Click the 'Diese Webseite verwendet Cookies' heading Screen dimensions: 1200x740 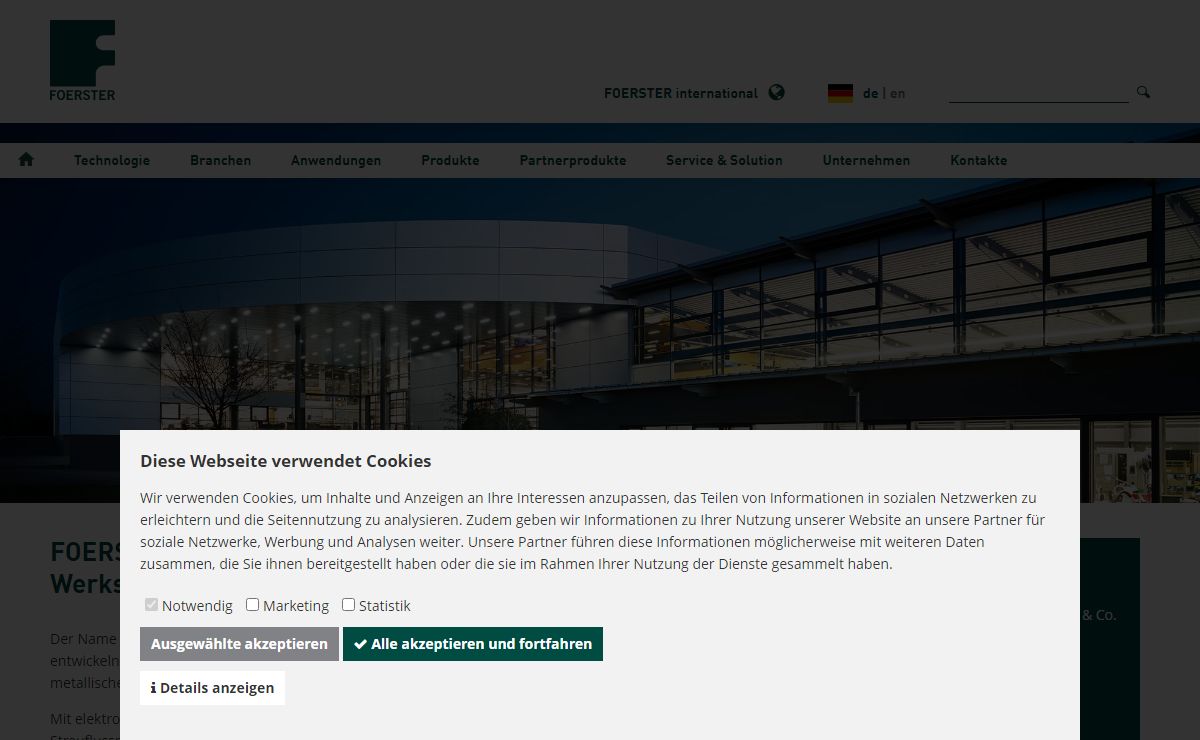[286, 461]
